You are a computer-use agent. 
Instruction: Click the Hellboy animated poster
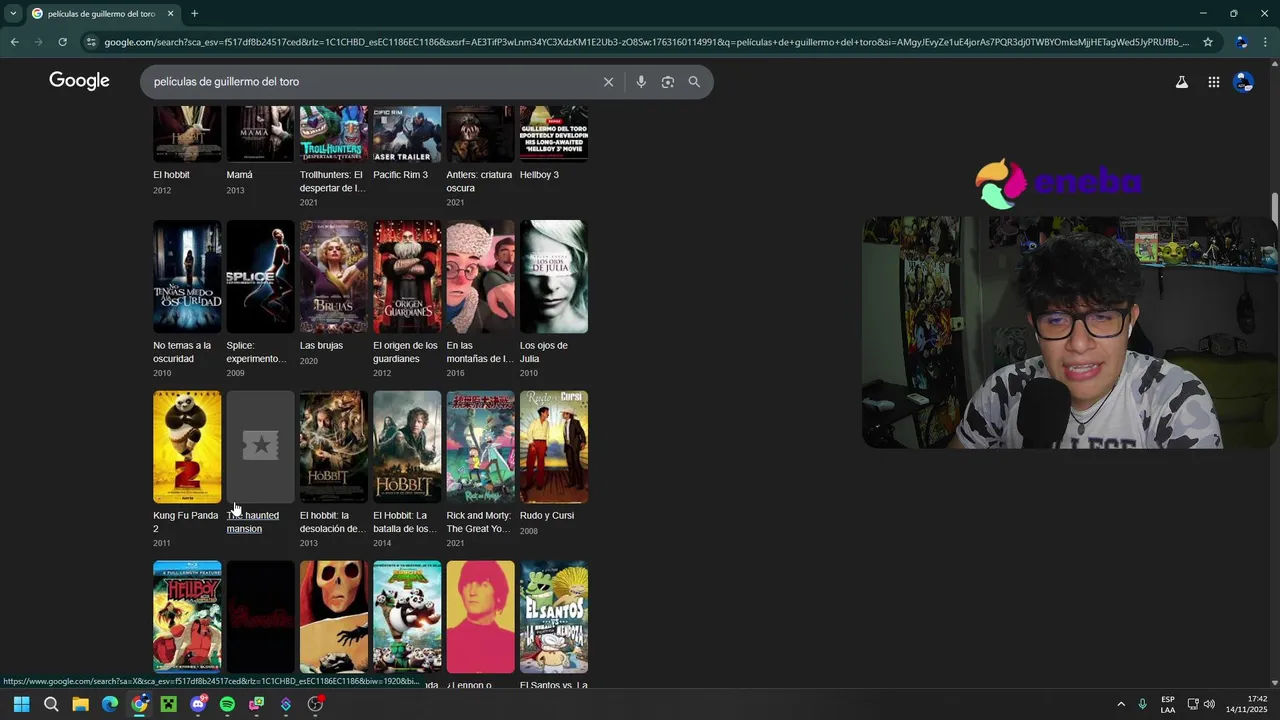[187, 617]
